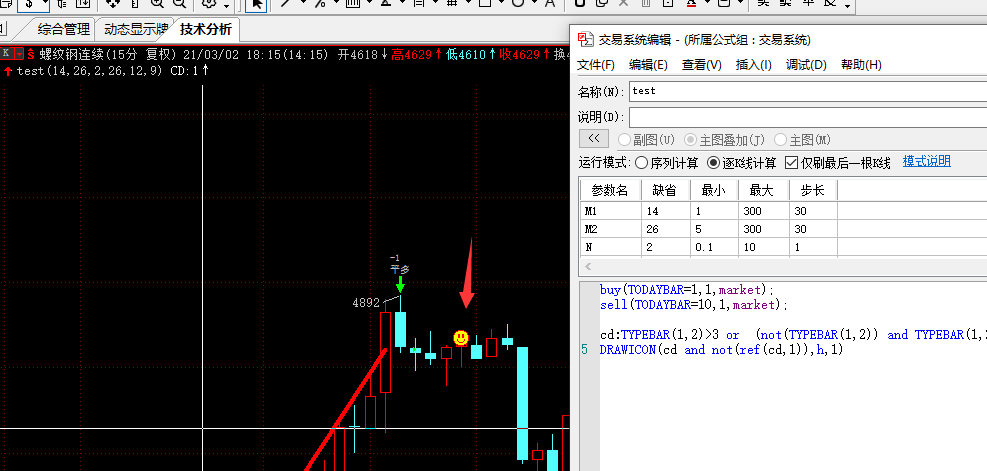
Task: Click the << collapse button
Action: coord(594,139)
